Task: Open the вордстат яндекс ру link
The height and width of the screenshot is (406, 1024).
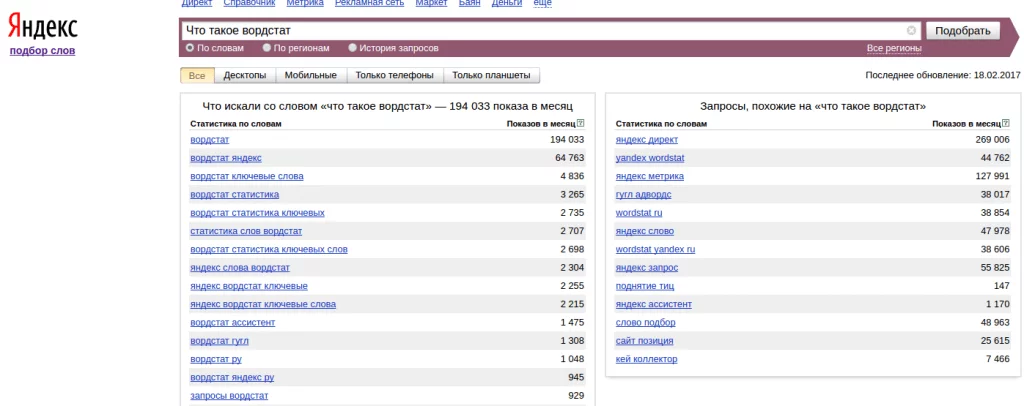Action: [x=232, y=377]
